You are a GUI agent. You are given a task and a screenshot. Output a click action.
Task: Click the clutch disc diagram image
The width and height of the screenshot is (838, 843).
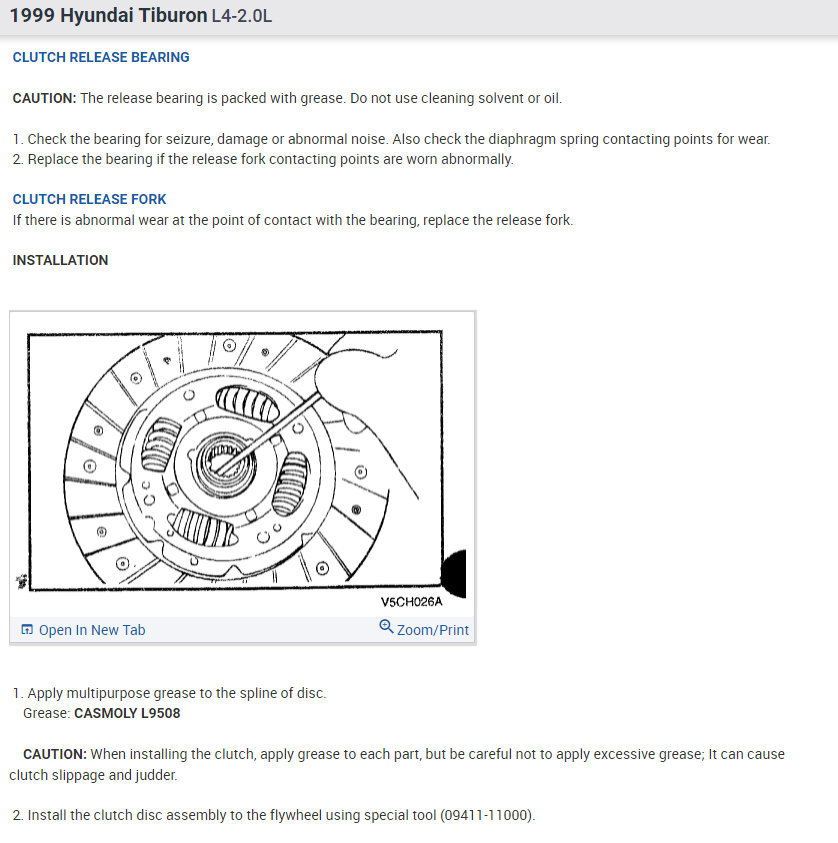pyautogui.click(x=242, y=464)
